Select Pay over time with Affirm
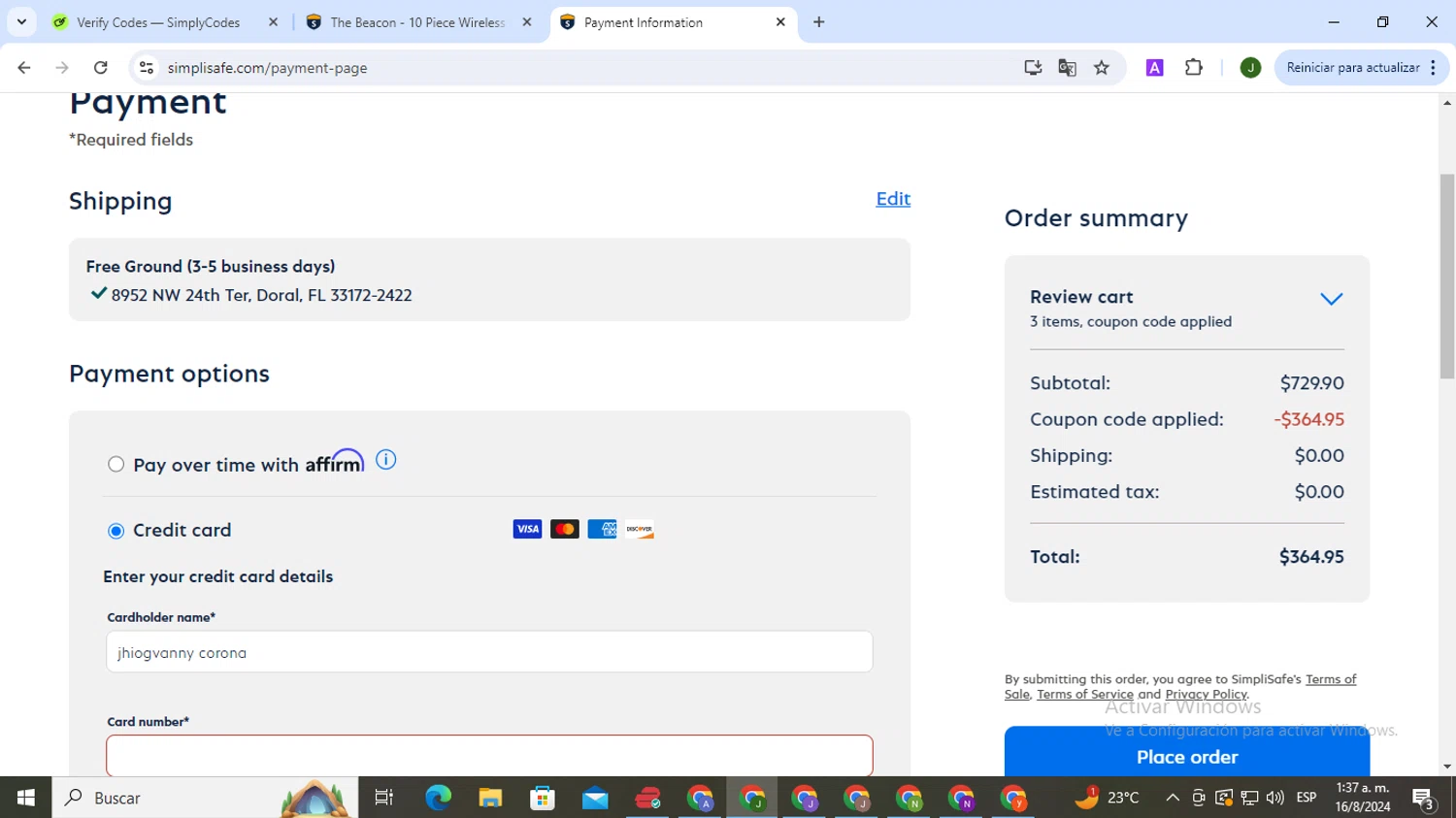1456x818 pixels. 116,465
